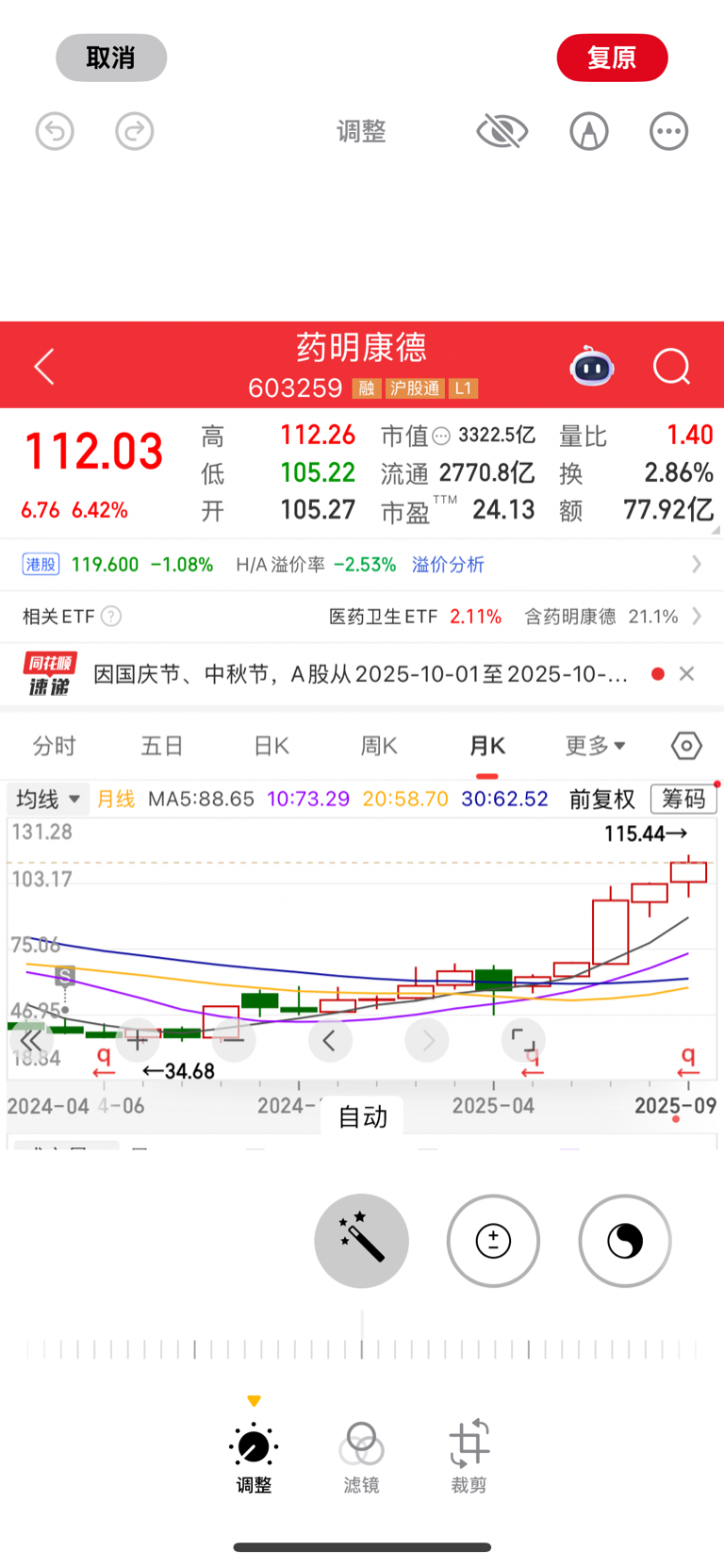This screenshot has height=1568, width=724.
Task: Open the 溢价分析 link
Action: [x=448, y=564]
